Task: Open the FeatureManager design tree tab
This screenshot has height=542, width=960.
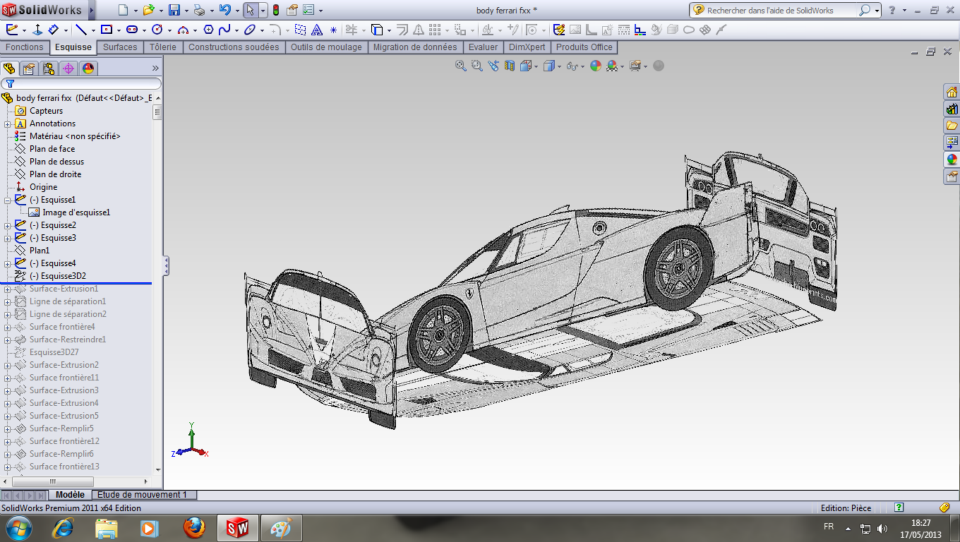Action: [9, 68]
